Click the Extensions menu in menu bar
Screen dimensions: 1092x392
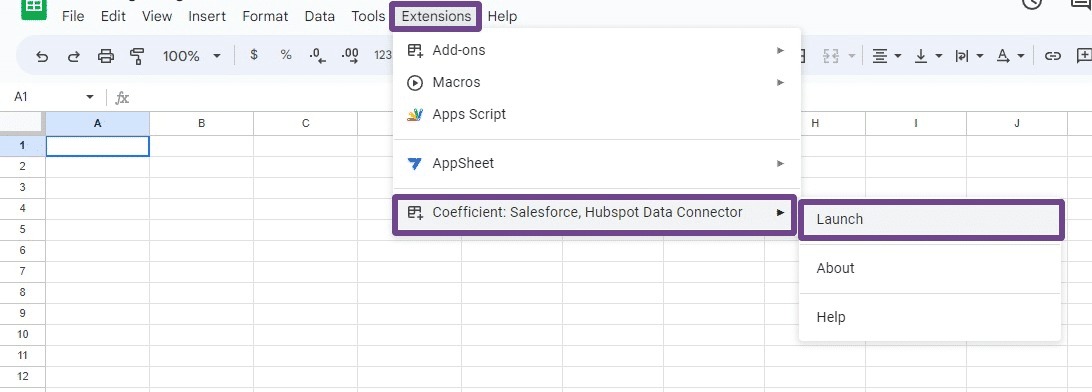(x=436, y=16)
